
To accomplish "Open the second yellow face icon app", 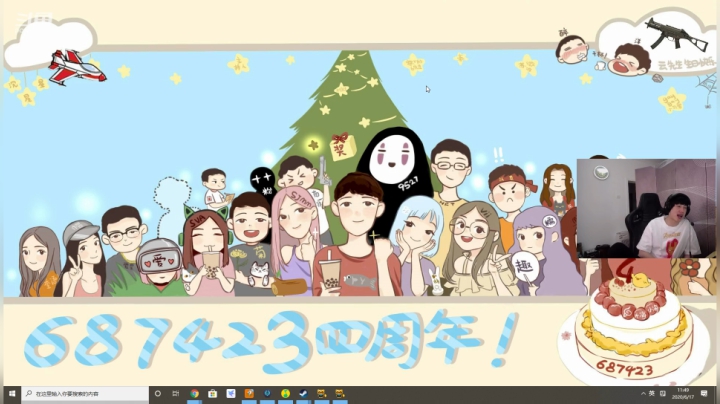I will tap(339, 393).
